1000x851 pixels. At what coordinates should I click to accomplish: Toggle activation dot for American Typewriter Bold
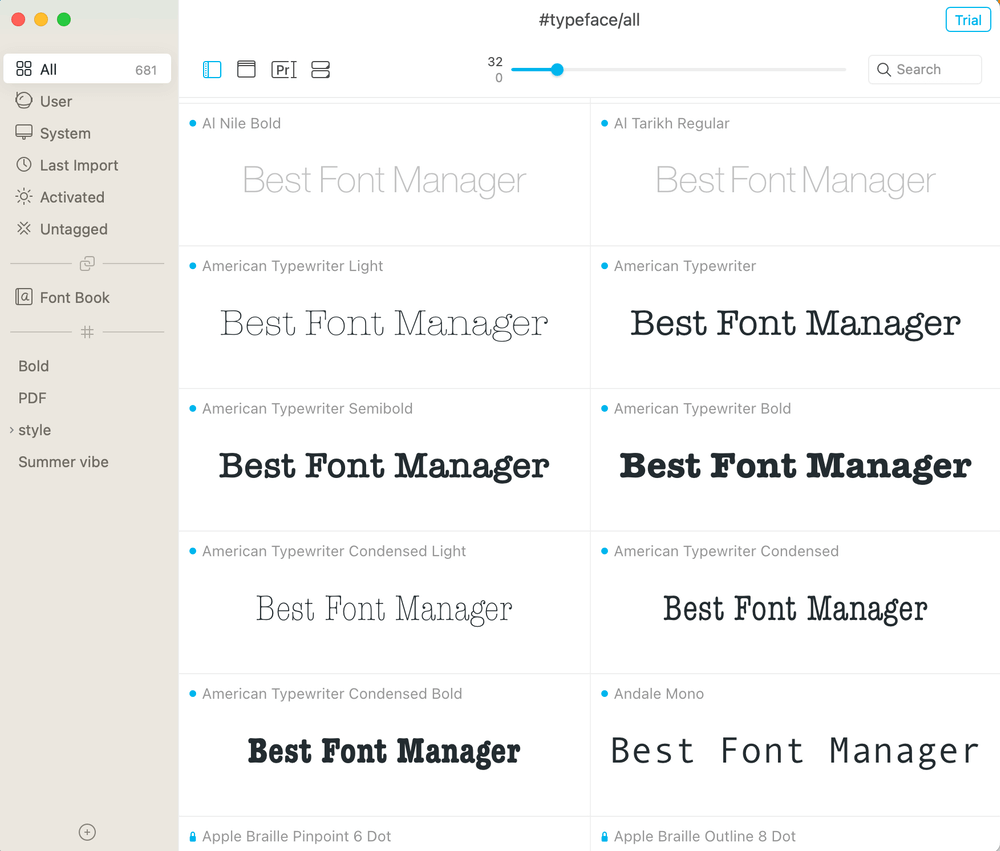coord(605,408)
